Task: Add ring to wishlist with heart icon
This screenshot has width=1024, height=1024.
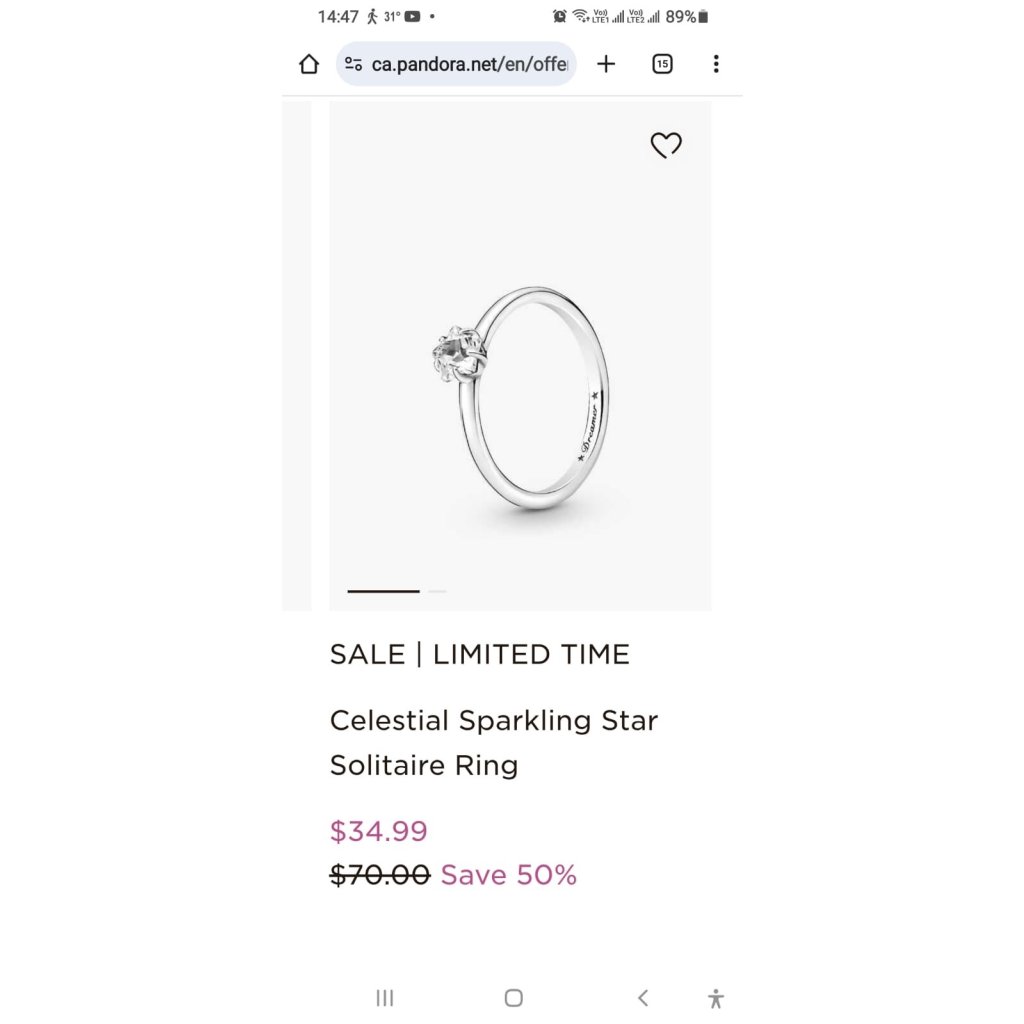Action: pyautogui.click(x=666, y=145)
